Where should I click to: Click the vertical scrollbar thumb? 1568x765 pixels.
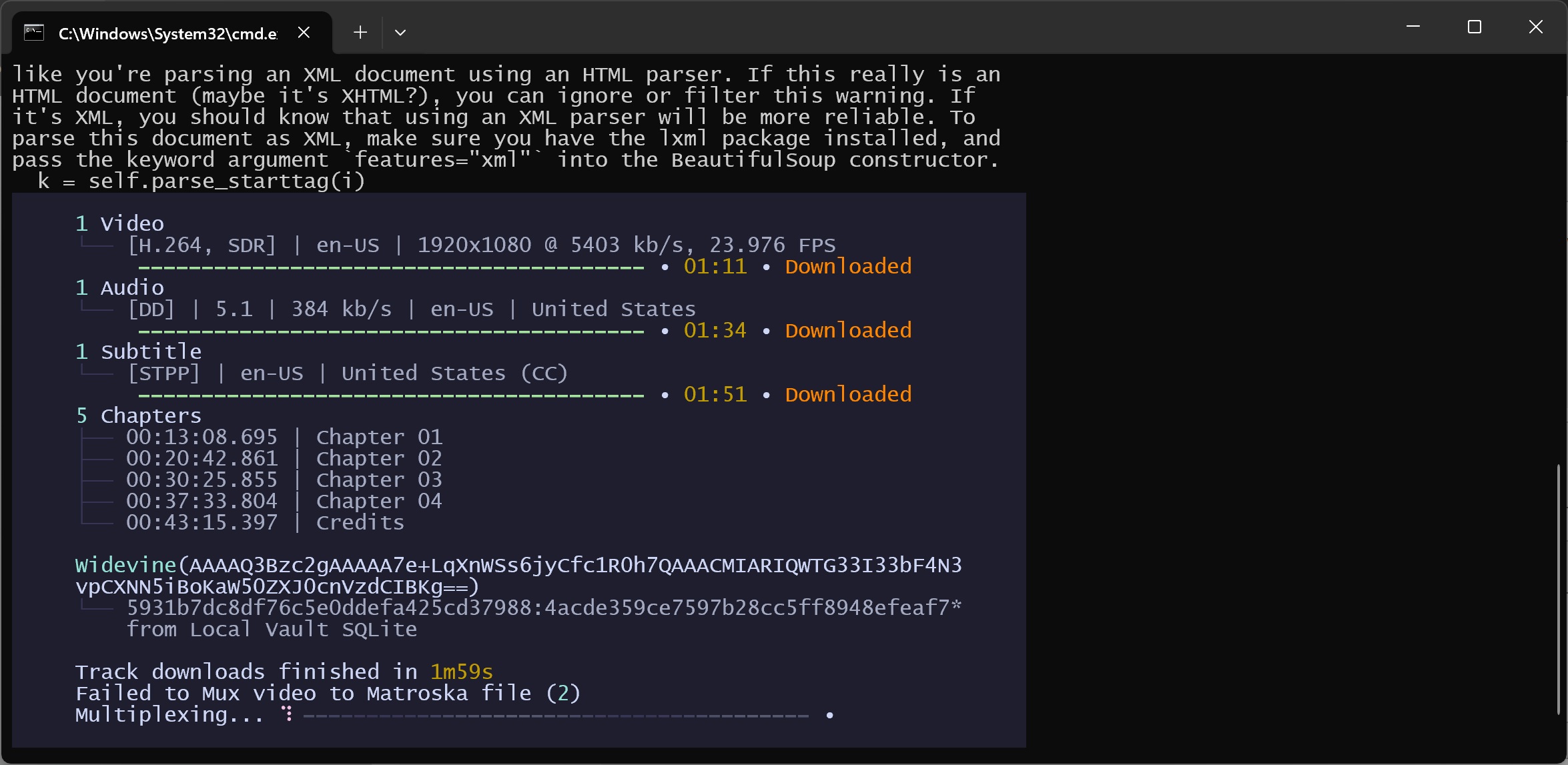1558,587
